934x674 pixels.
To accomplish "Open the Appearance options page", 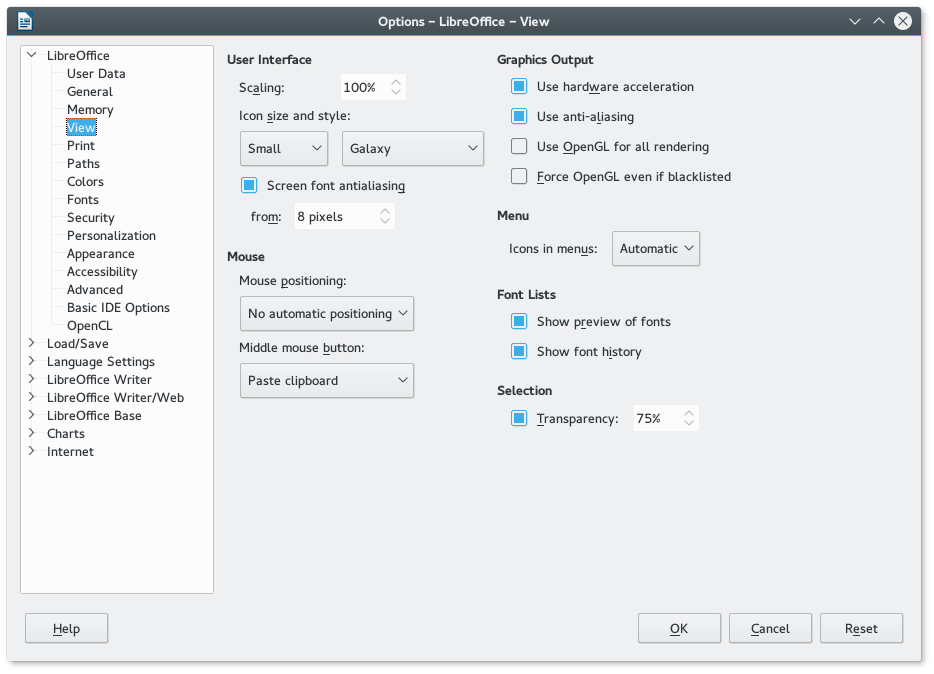I will click(x=101, y=254).
